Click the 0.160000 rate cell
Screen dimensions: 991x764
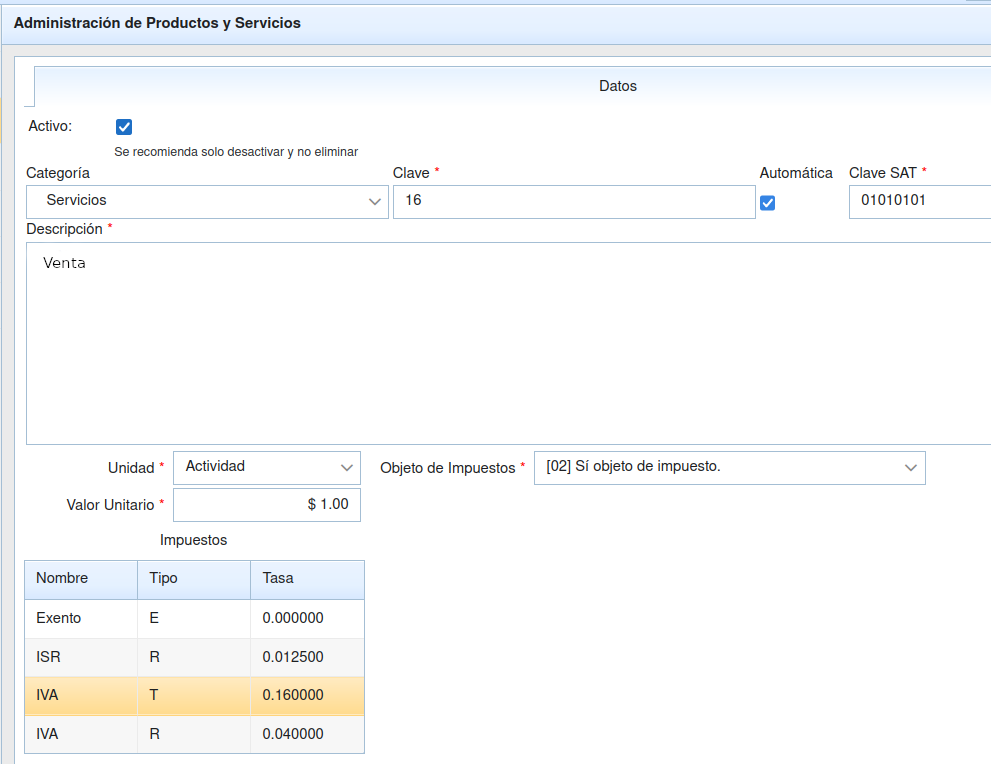coord(307,696)
